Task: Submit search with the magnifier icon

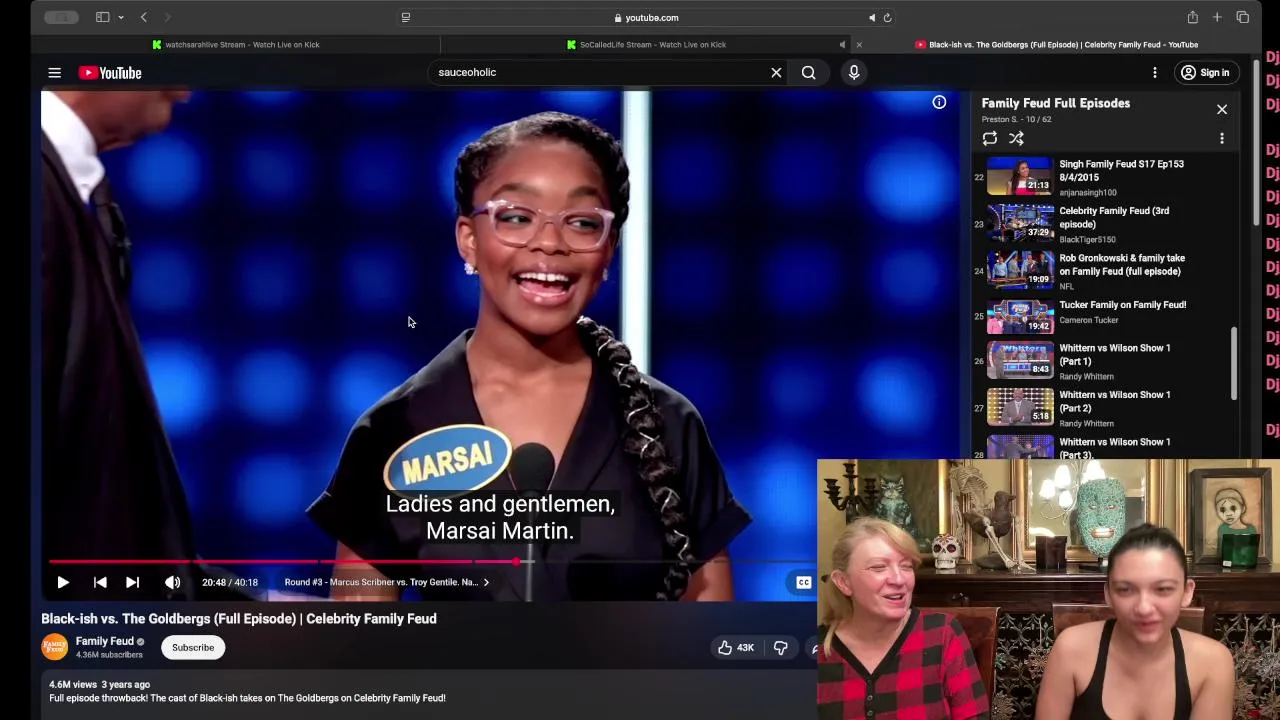Action: [808, 72]
